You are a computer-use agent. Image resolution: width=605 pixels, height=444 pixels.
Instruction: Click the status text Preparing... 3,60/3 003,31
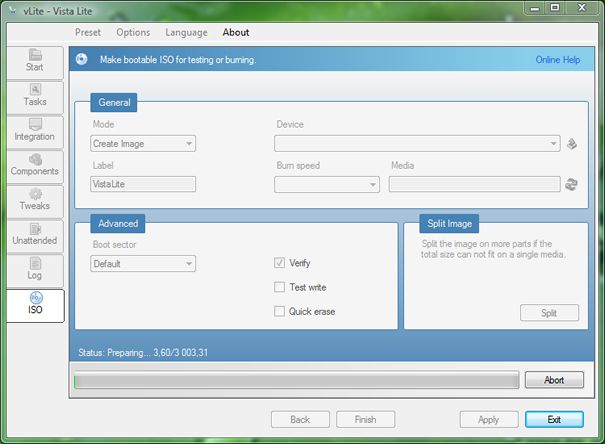[143, 353]
